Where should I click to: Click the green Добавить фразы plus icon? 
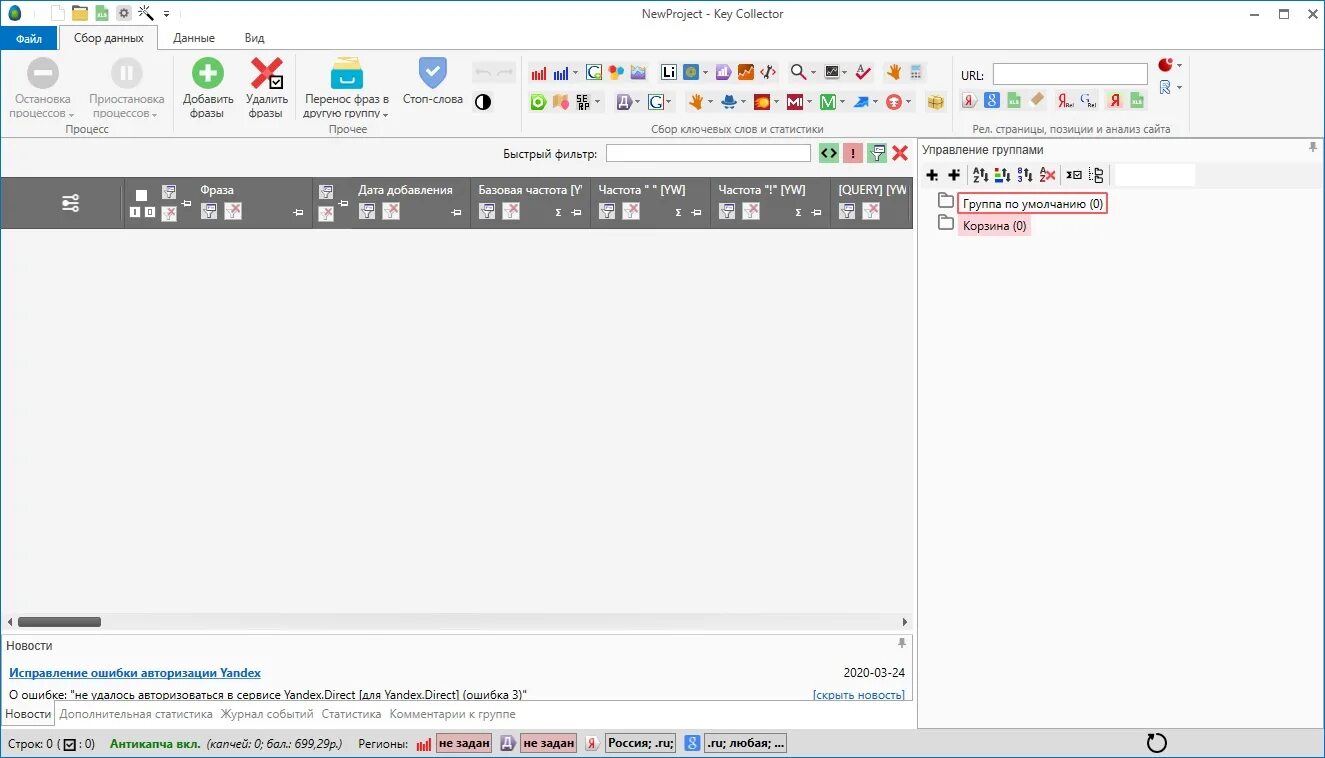(208, 74)
